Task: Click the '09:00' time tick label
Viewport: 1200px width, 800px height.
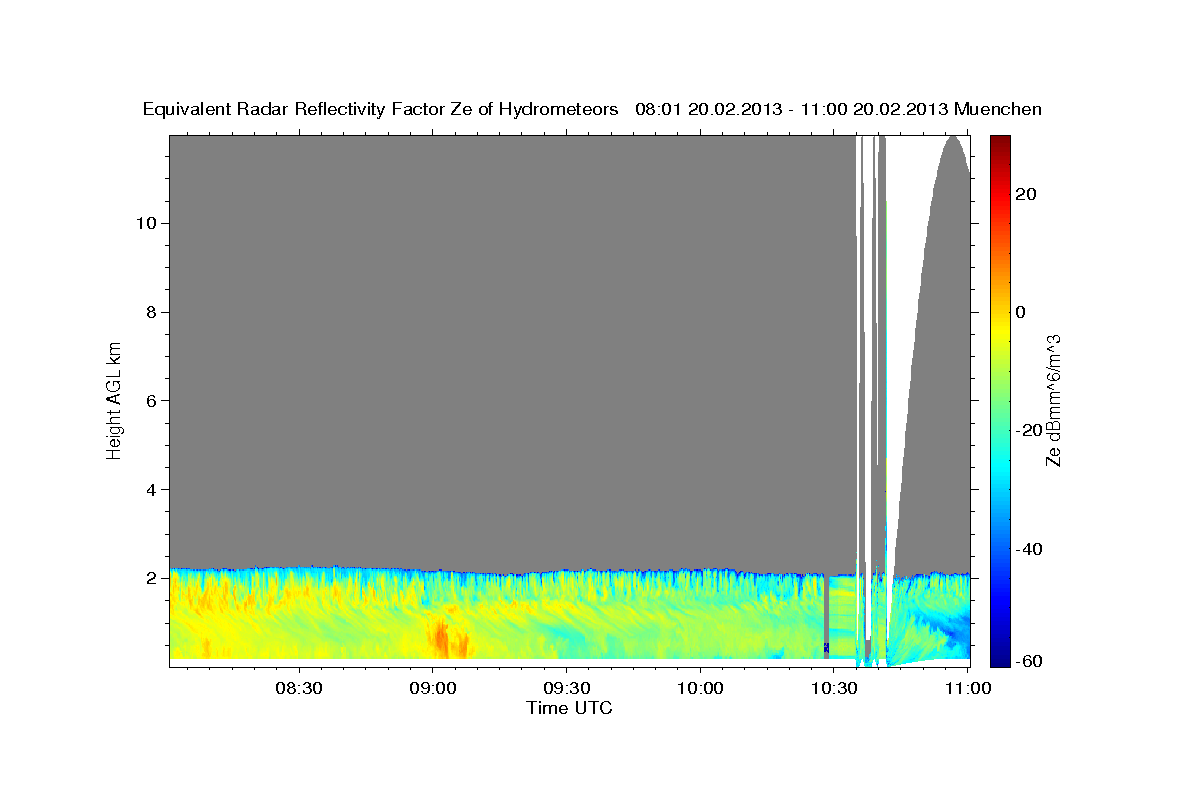Action: click(433, 688)
